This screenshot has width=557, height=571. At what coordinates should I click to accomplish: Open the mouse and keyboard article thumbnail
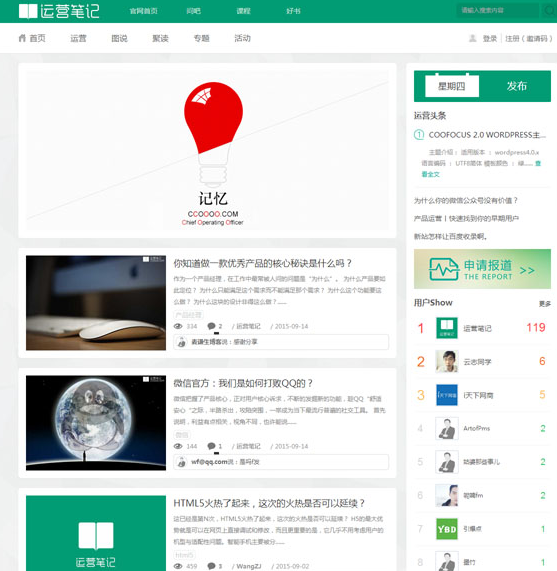click(96, 303)
